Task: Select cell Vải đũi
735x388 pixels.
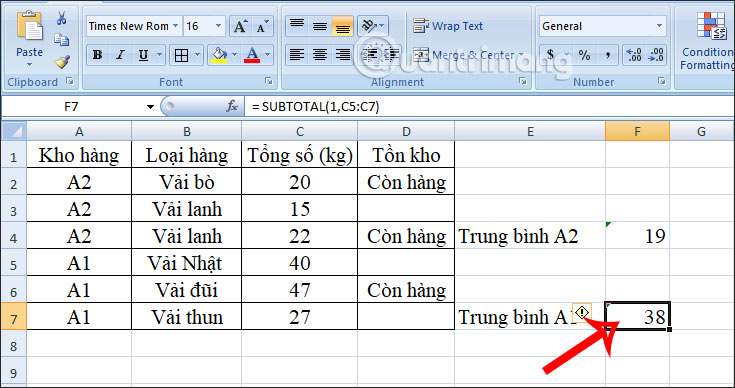Action: [x=187, y=290]
